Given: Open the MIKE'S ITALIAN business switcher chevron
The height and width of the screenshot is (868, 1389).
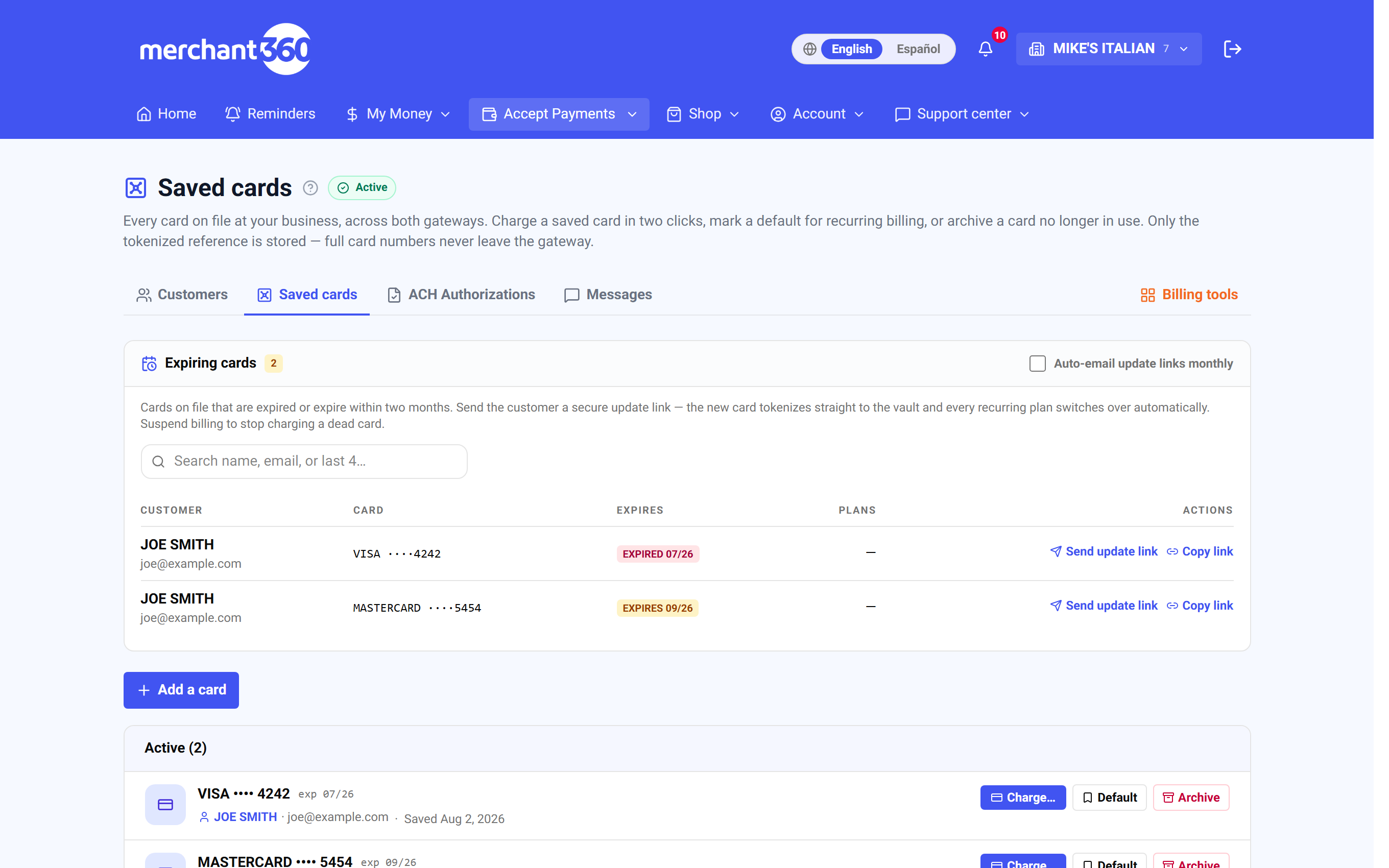Looking at the screenshot, I should [x=1183, y=49].
